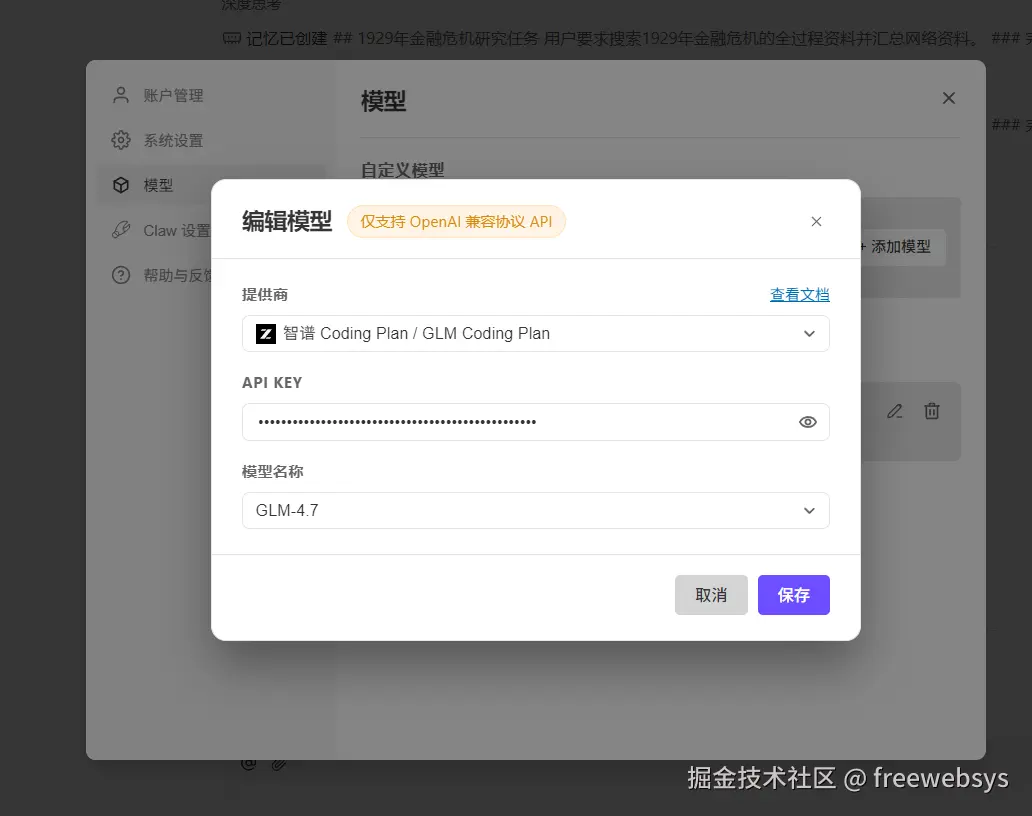Click the model name dropdown chevron
This screenshot has height=816, width=1032.
coord(810,511)
